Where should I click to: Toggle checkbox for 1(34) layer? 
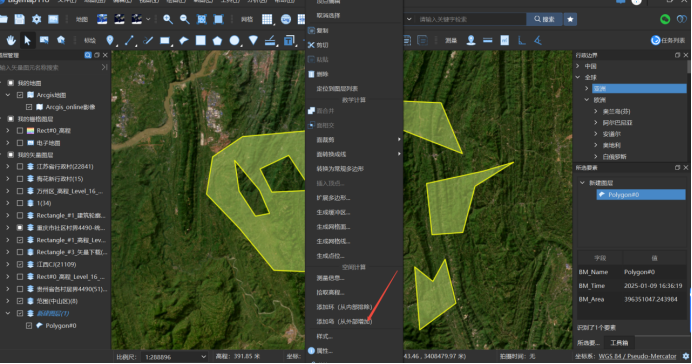click(x=20, y=203)
